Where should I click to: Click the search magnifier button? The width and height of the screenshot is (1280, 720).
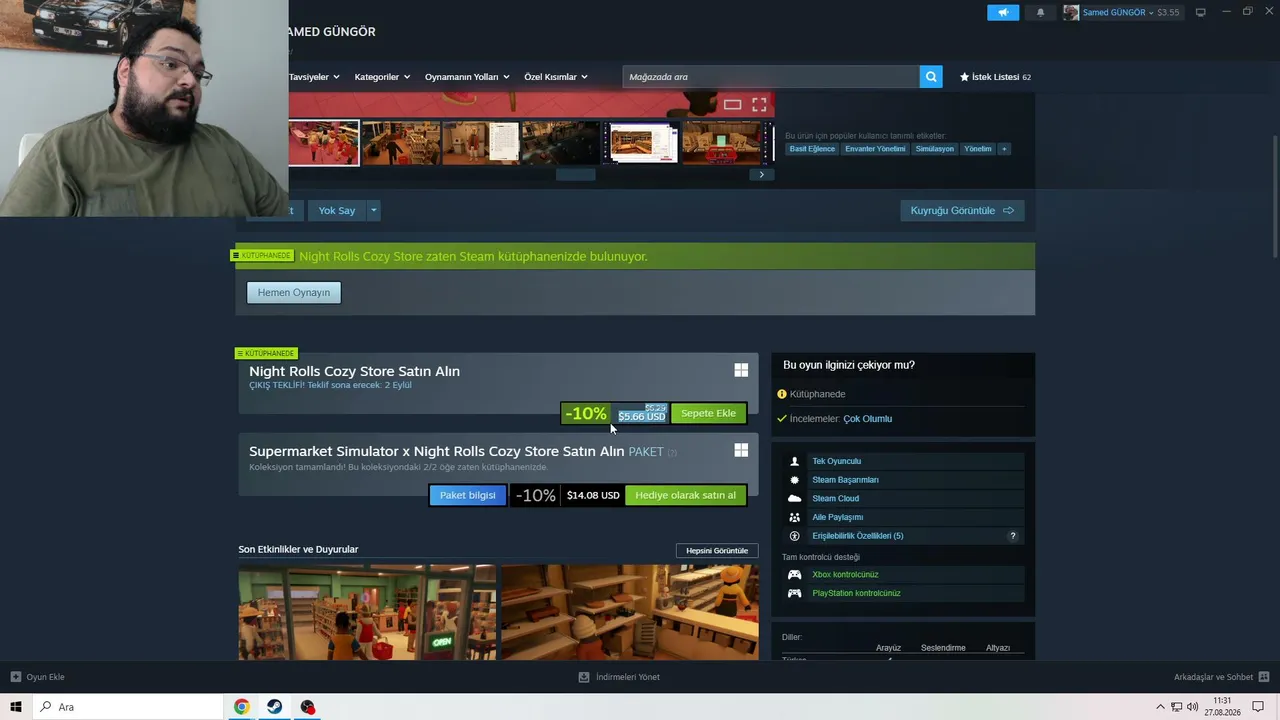tap(931, 76)
